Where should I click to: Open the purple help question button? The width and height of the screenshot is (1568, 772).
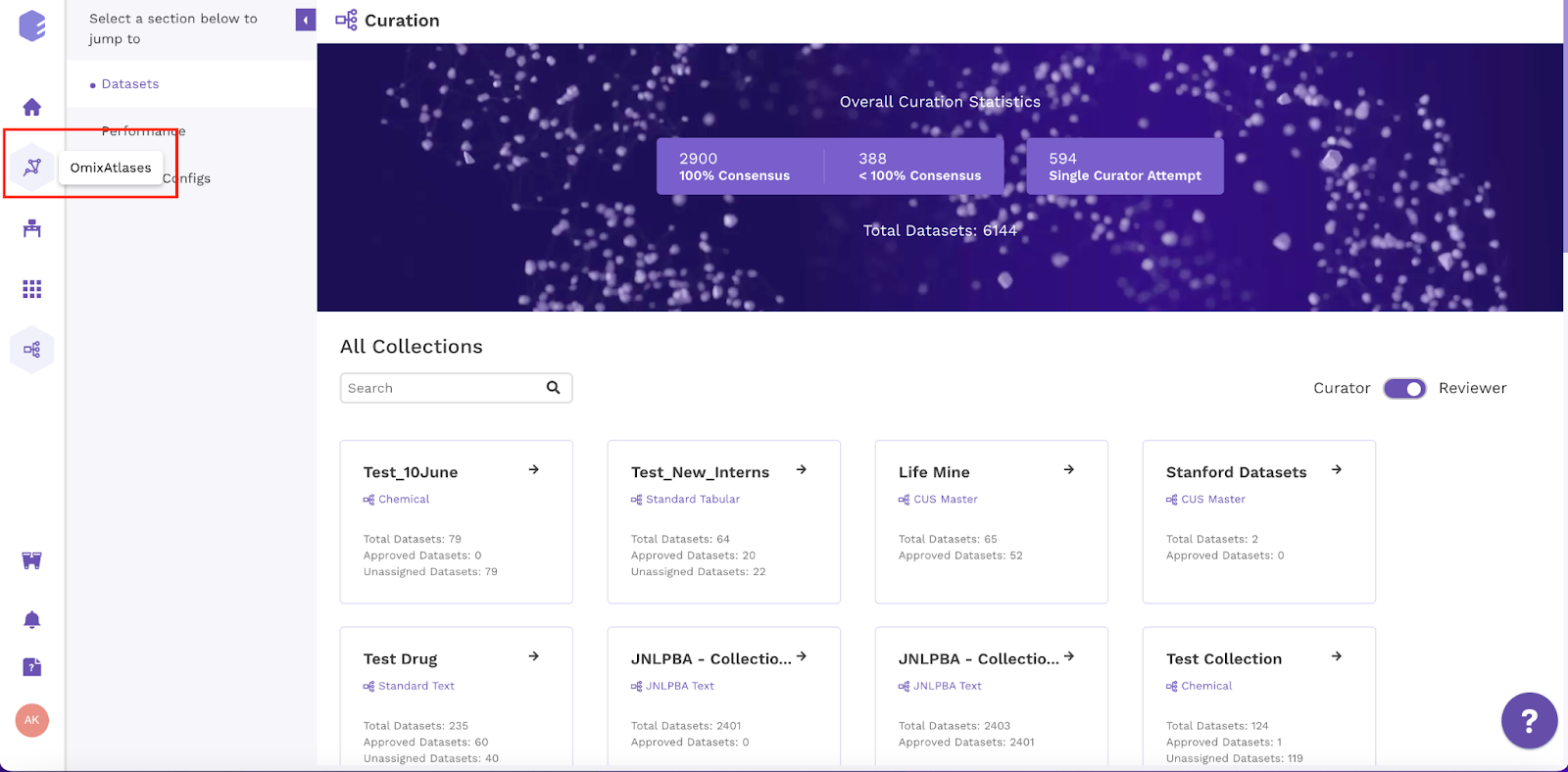tap(1529, 721)
